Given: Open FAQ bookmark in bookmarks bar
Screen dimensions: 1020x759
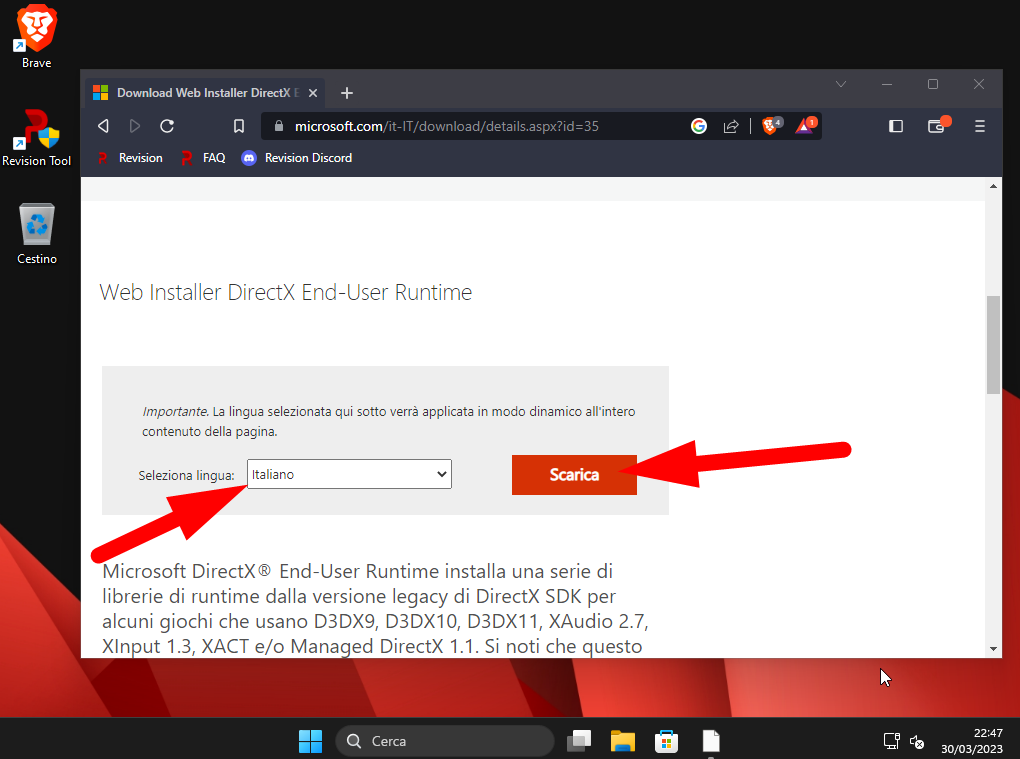Looking at the screenshot, I should tap(204, 158).
